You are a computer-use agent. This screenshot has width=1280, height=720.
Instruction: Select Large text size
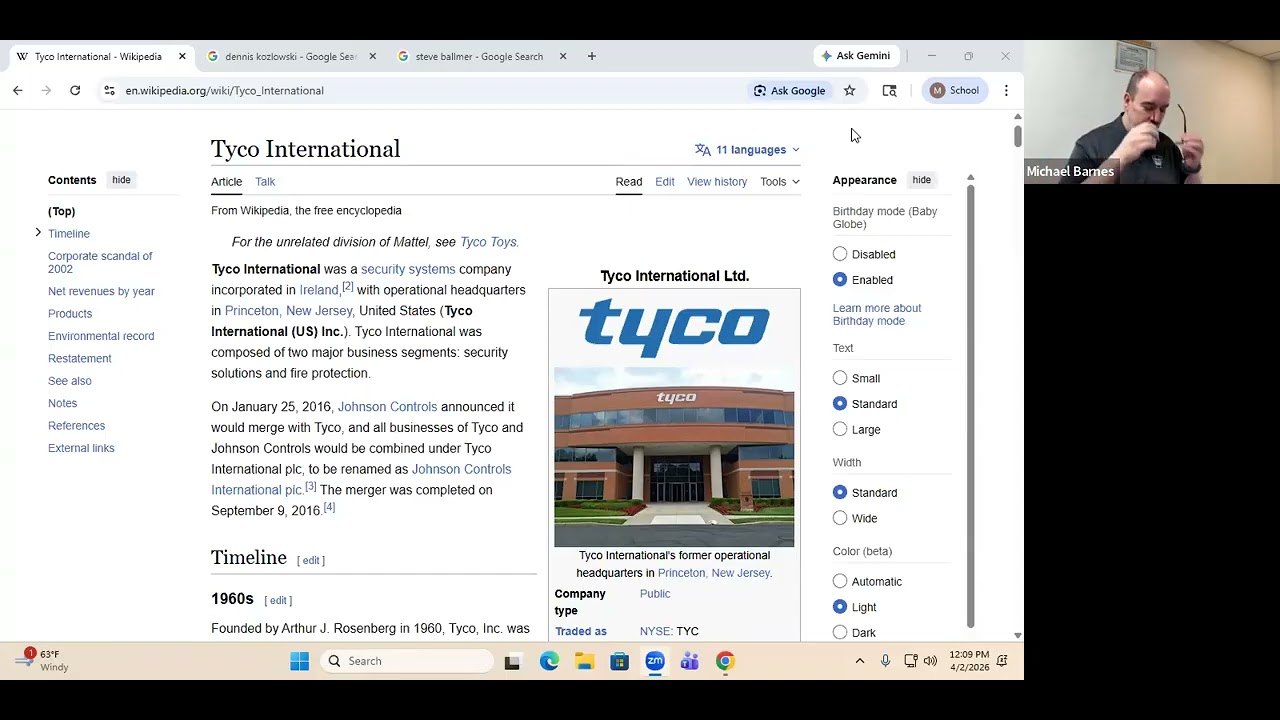pos(840,429)
